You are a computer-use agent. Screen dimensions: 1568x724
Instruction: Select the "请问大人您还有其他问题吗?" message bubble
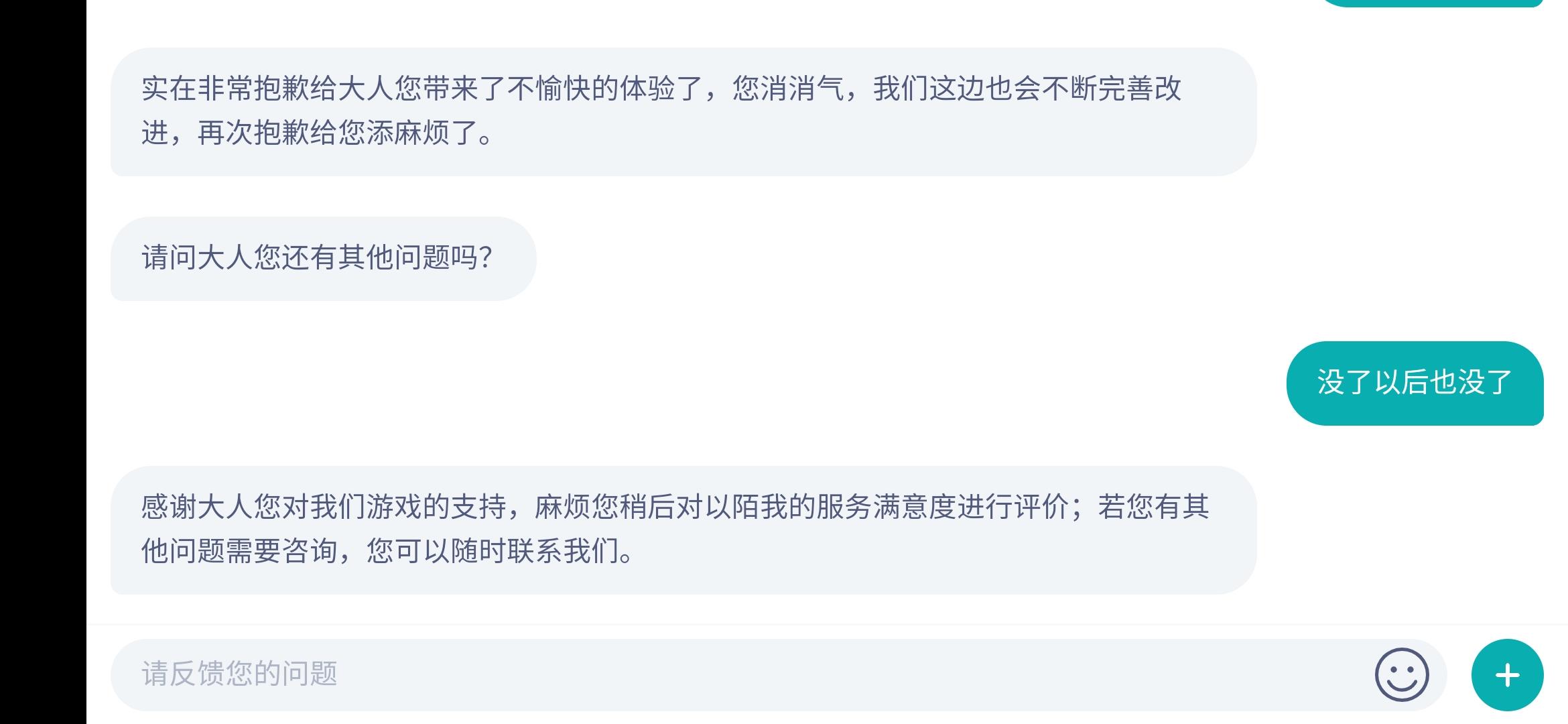point(323,258)
